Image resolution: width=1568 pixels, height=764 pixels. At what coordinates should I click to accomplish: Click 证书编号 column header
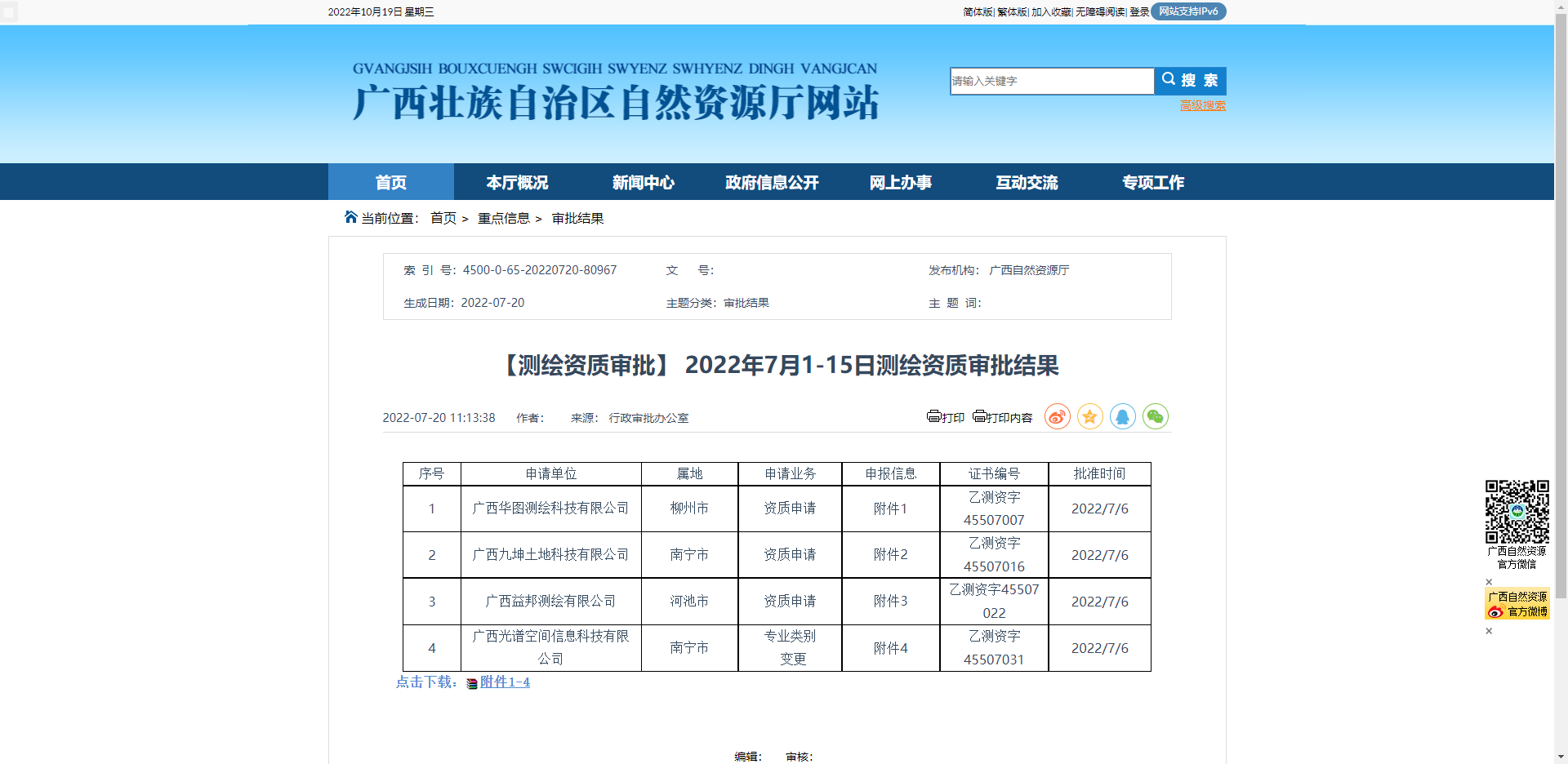(994, 473)
